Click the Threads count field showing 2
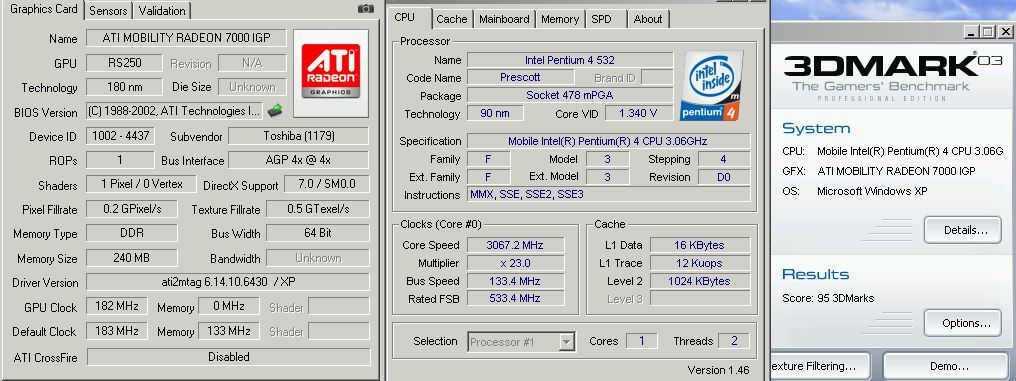This screenshot has width=1016, height=381. (x=734, y=341)
